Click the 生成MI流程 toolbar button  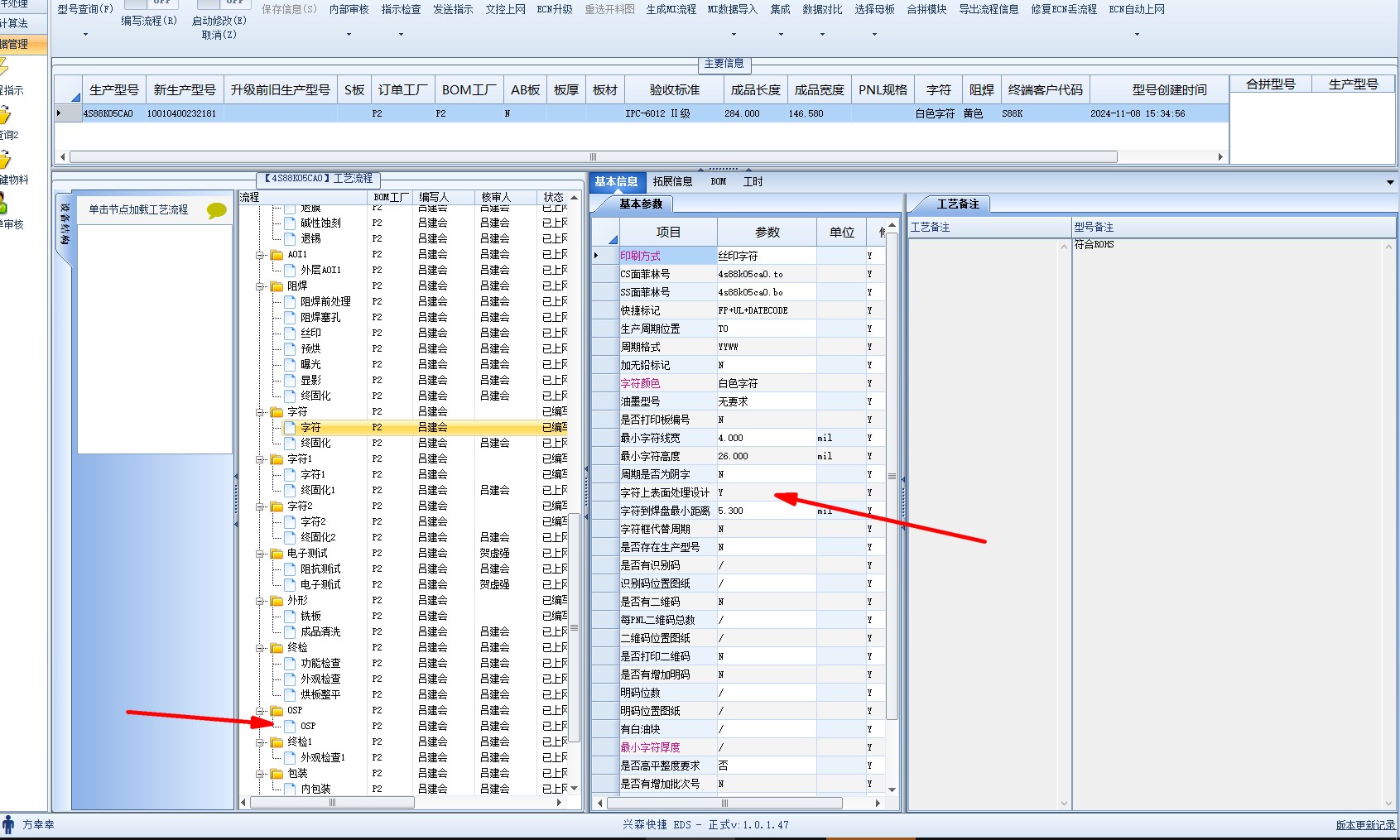click(x=671, y=10)
